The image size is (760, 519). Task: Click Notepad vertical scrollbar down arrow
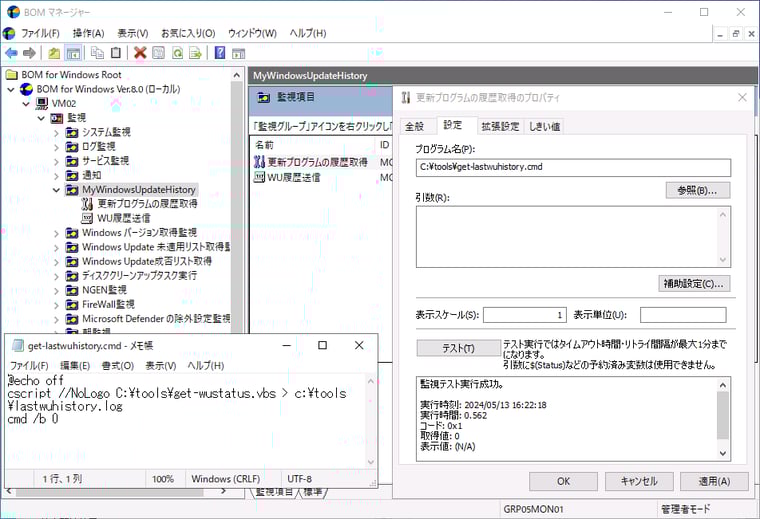coord(371,462)
